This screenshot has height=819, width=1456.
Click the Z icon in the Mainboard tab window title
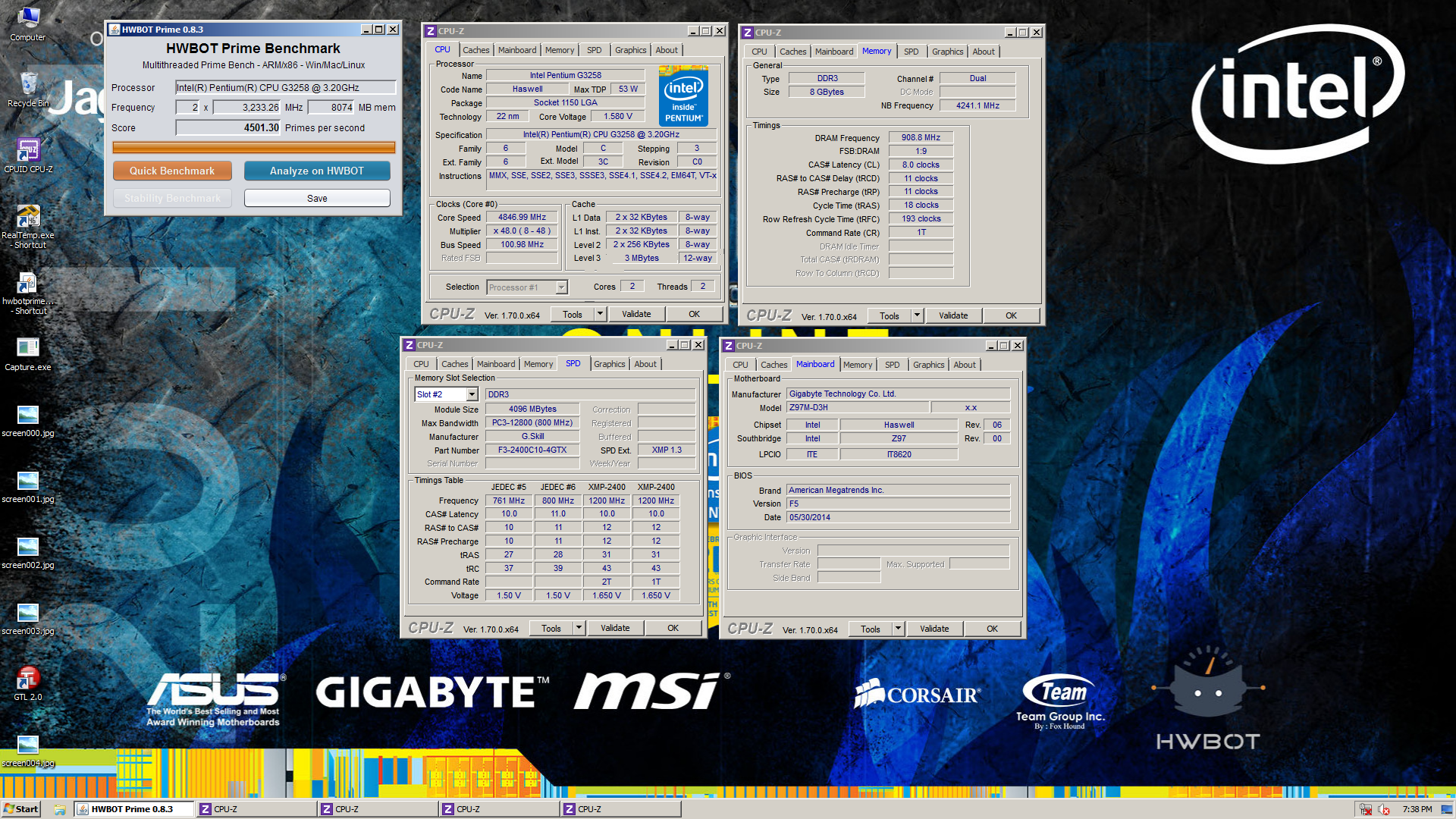click(729, 346)
